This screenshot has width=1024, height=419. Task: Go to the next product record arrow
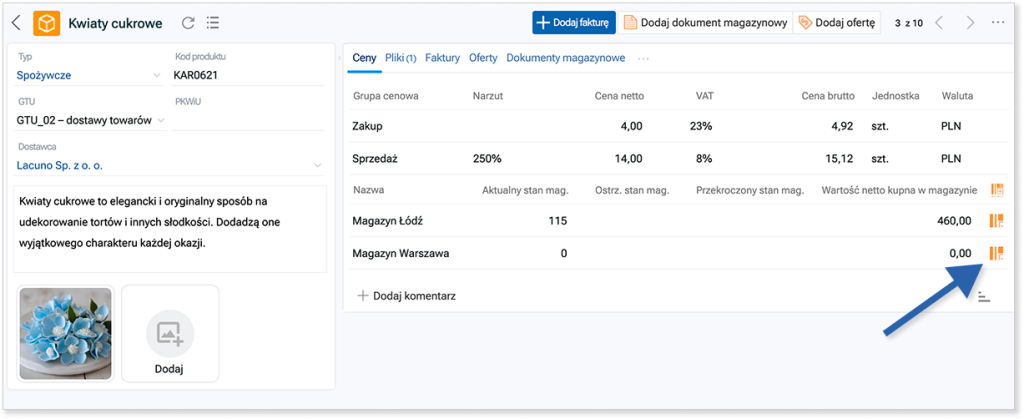pos(969,22)
